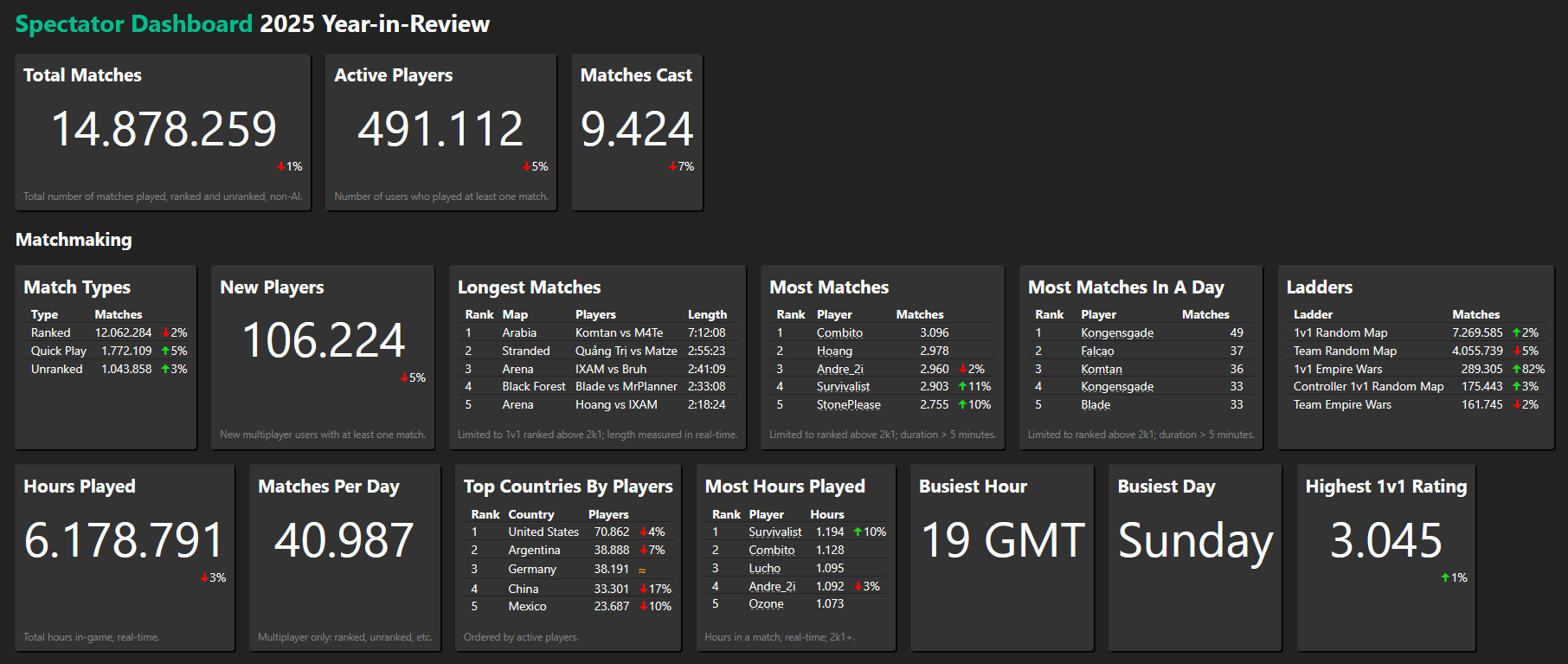Select Andre_2i in Most Hours Played

click(x=772, y=586)
